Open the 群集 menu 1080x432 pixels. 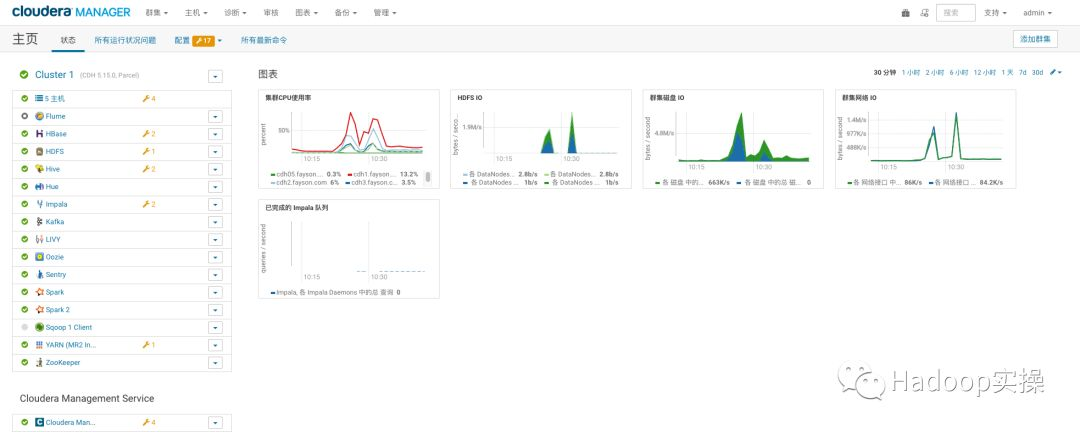pyautogui.click(x=157, y=13)
